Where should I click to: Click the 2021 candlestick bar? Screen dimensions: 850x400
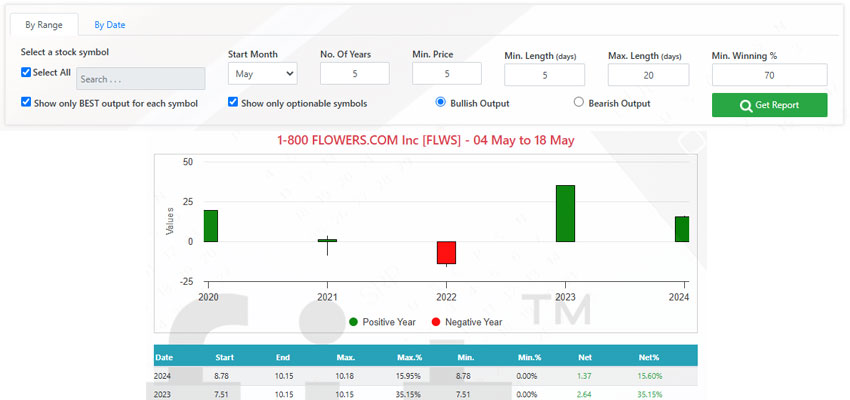click(327, 241)
